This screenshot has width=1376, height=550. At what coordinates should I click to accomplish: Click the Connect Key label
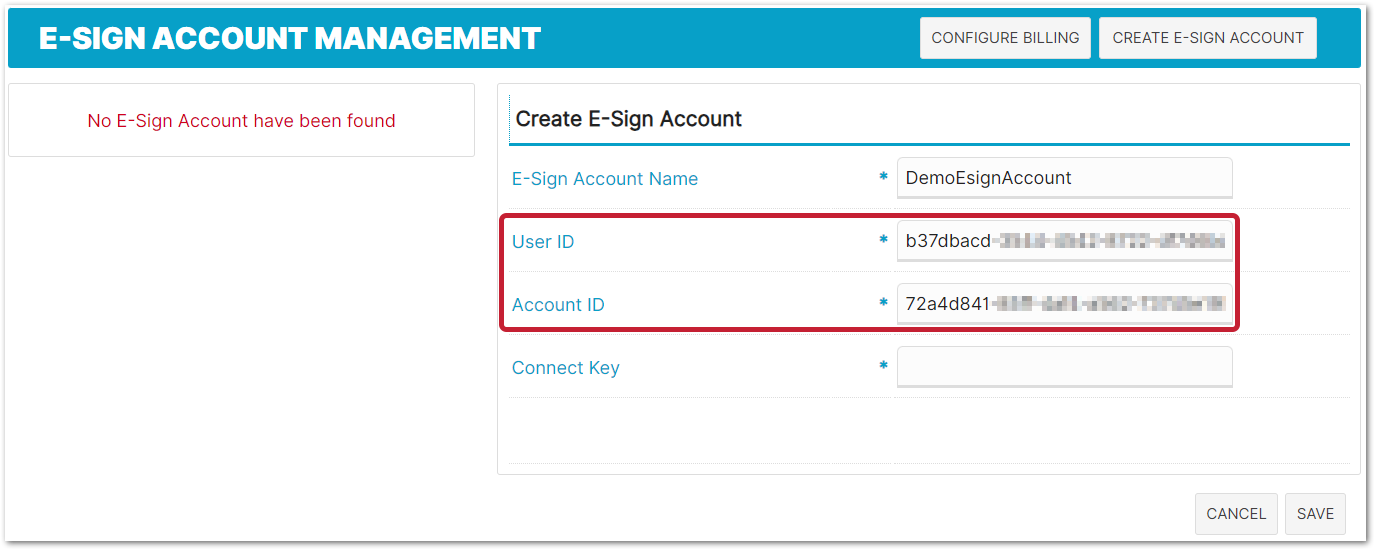click(x=566, y=368)
